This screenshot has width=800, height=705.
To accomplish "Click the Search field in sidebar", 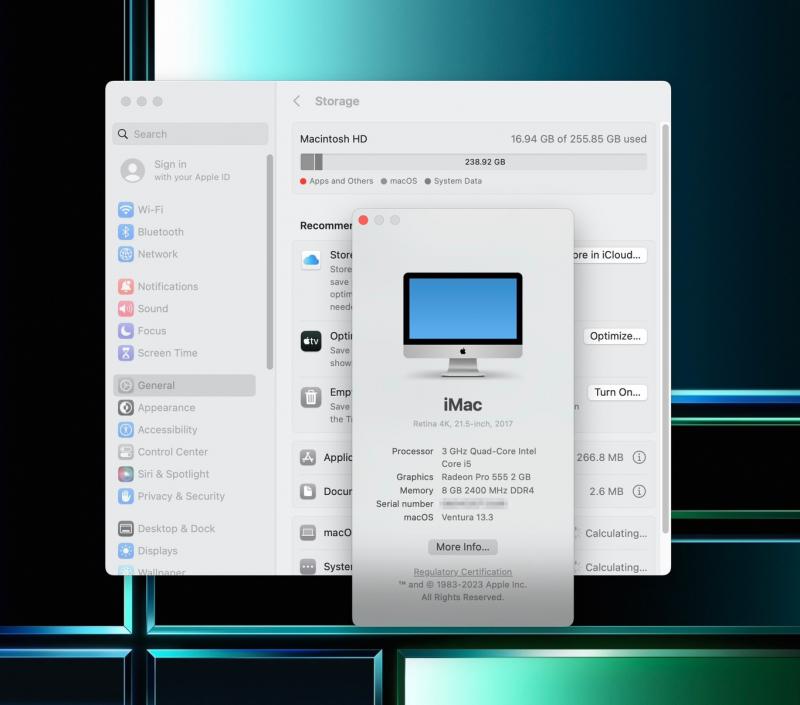I will 190,134.
